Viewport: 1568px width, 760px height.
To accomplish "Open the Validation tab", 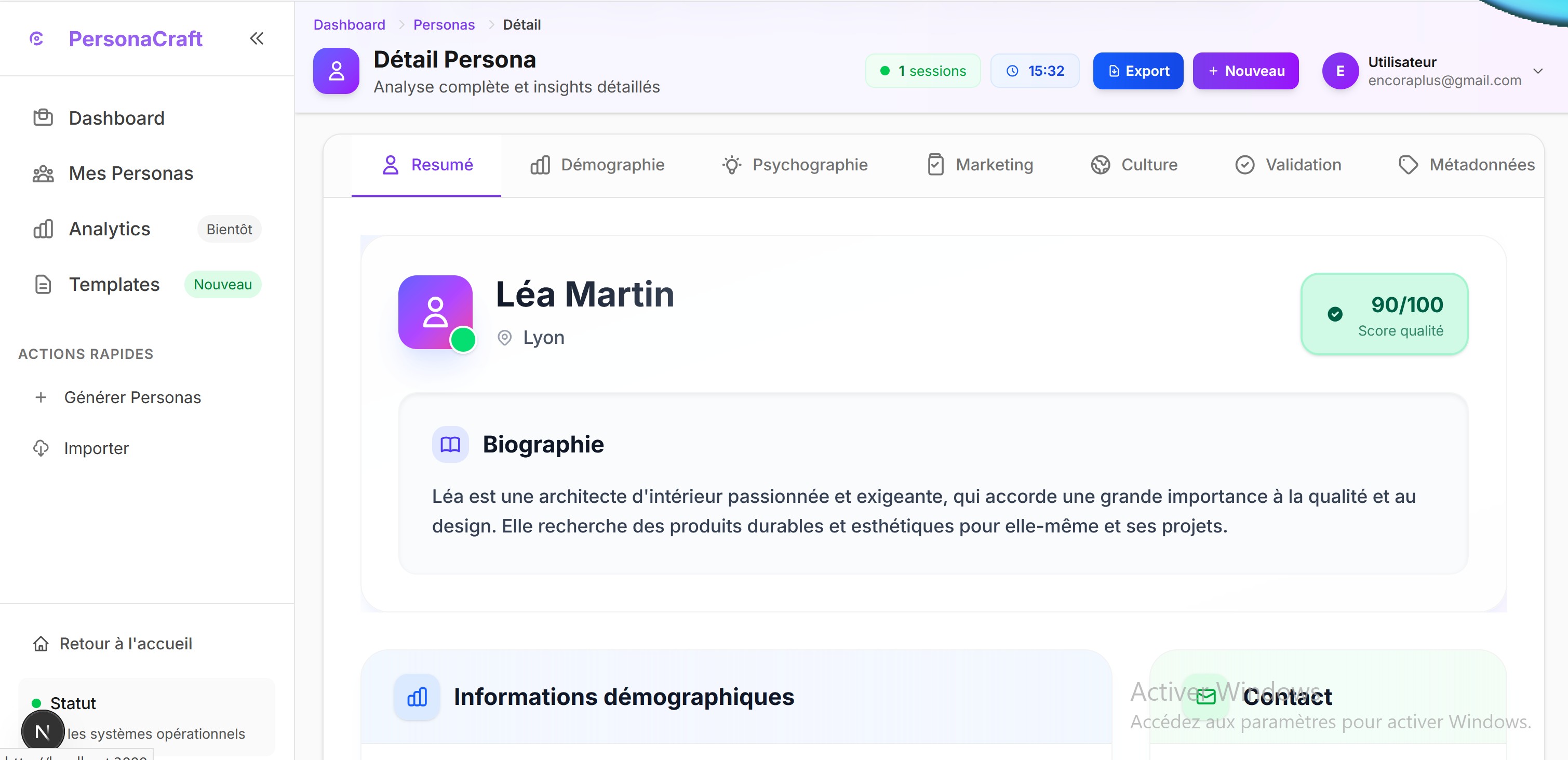I will tap(1288, 165).
